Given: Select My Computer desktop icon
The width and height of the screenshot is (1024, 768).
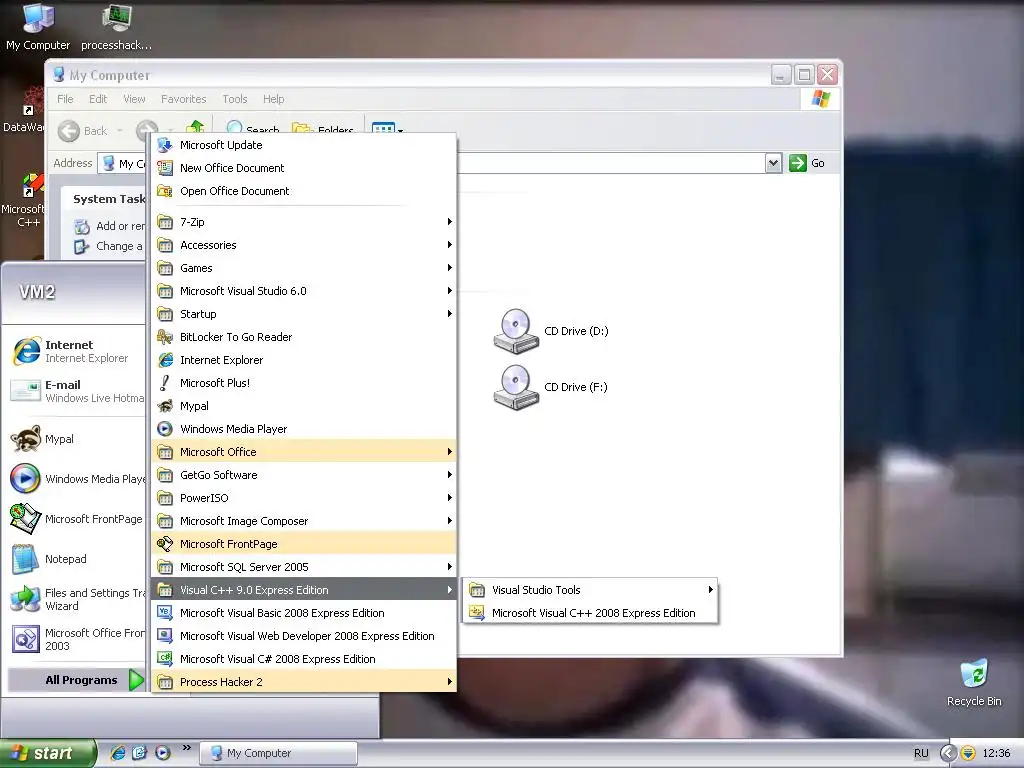Looking at the screenshot, I should tap(38, 27).
